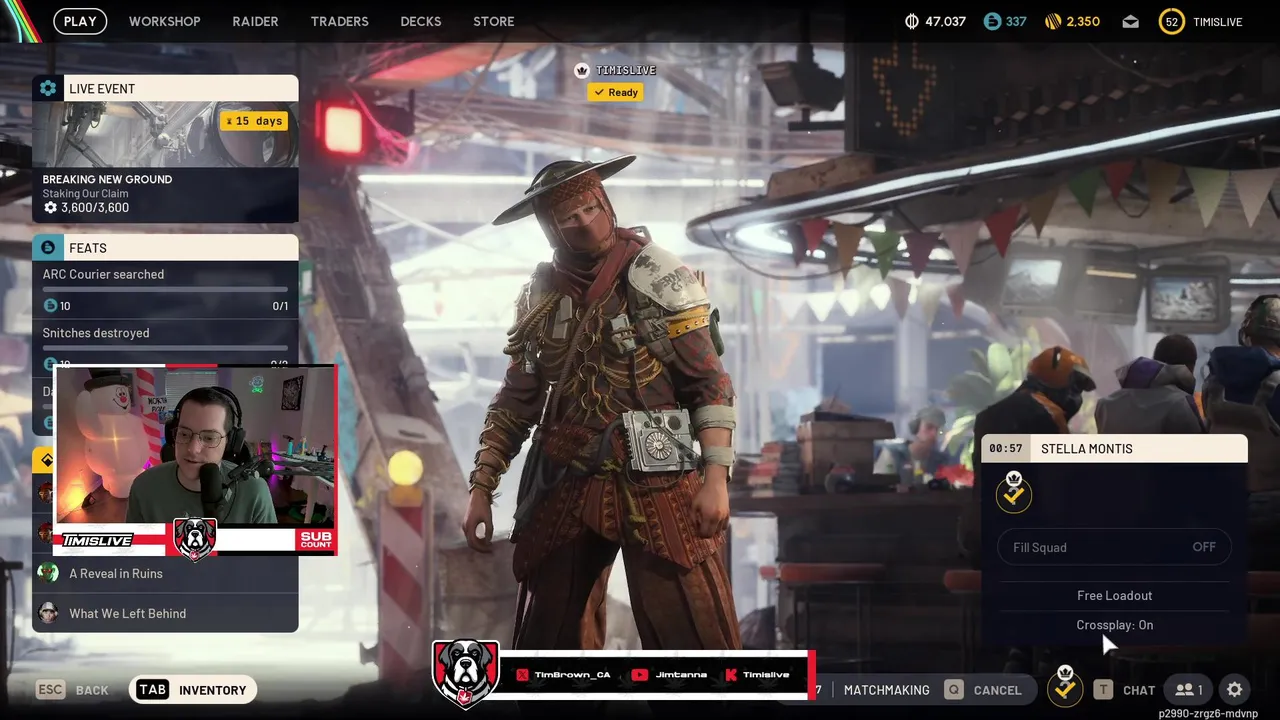Click the Kick Timislive social handle
Viewport: 1280px width, 720px height.
click(x=757, y=675)
